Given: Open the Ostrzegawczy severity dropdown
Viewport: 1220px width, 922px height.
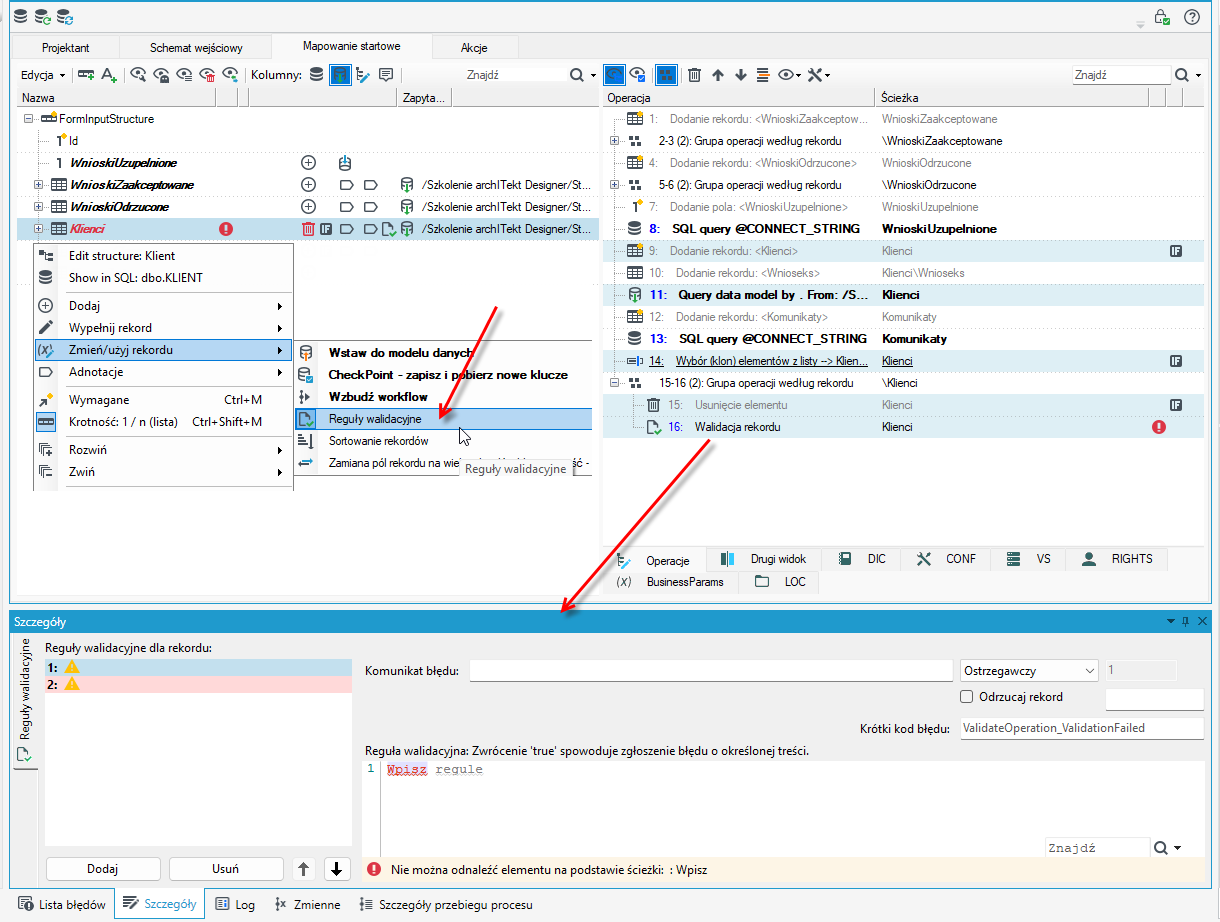Looking at the screenshot, I should point(1029,671).
